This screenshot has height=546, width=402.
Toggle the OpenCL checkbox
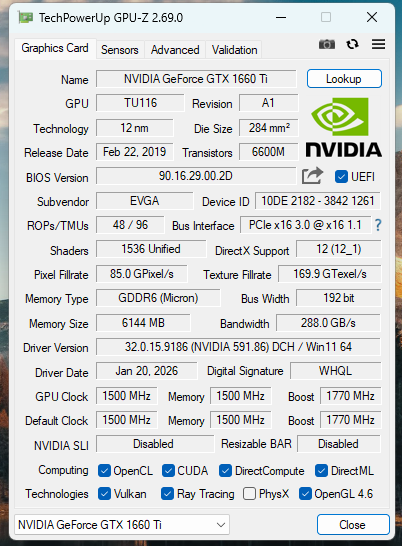click(x=104, y=471)
